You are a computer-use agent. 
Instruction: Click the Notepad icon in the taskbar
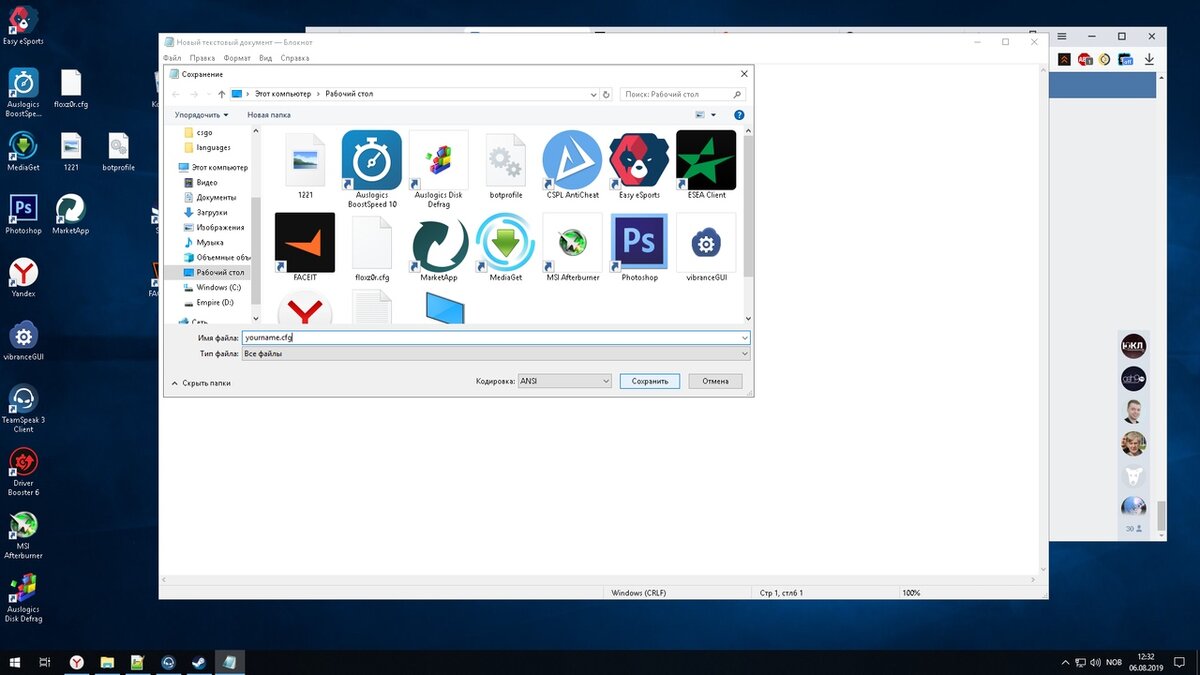[231, 662]
